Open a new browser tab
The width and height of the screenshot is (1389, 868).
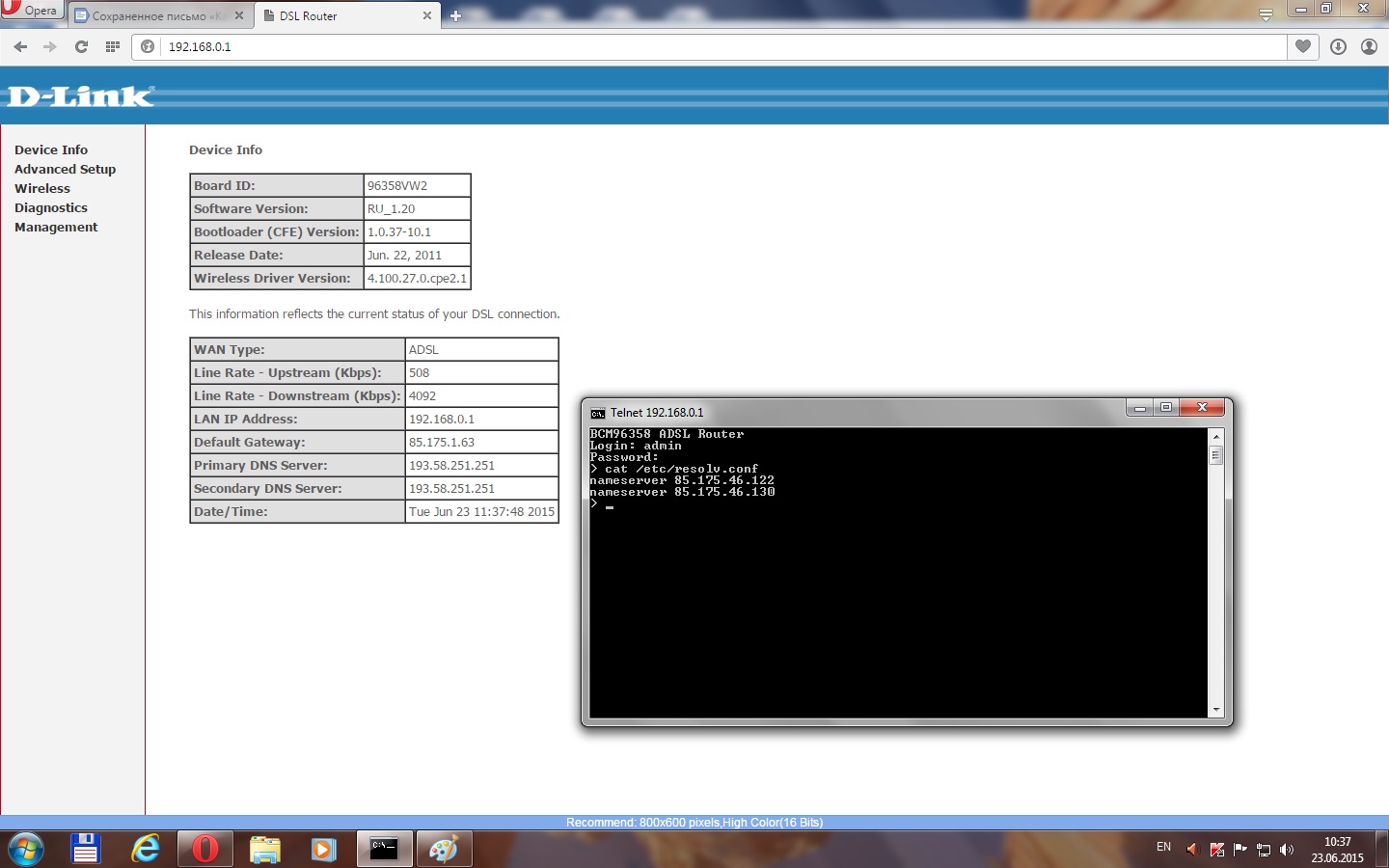point(456,15)
